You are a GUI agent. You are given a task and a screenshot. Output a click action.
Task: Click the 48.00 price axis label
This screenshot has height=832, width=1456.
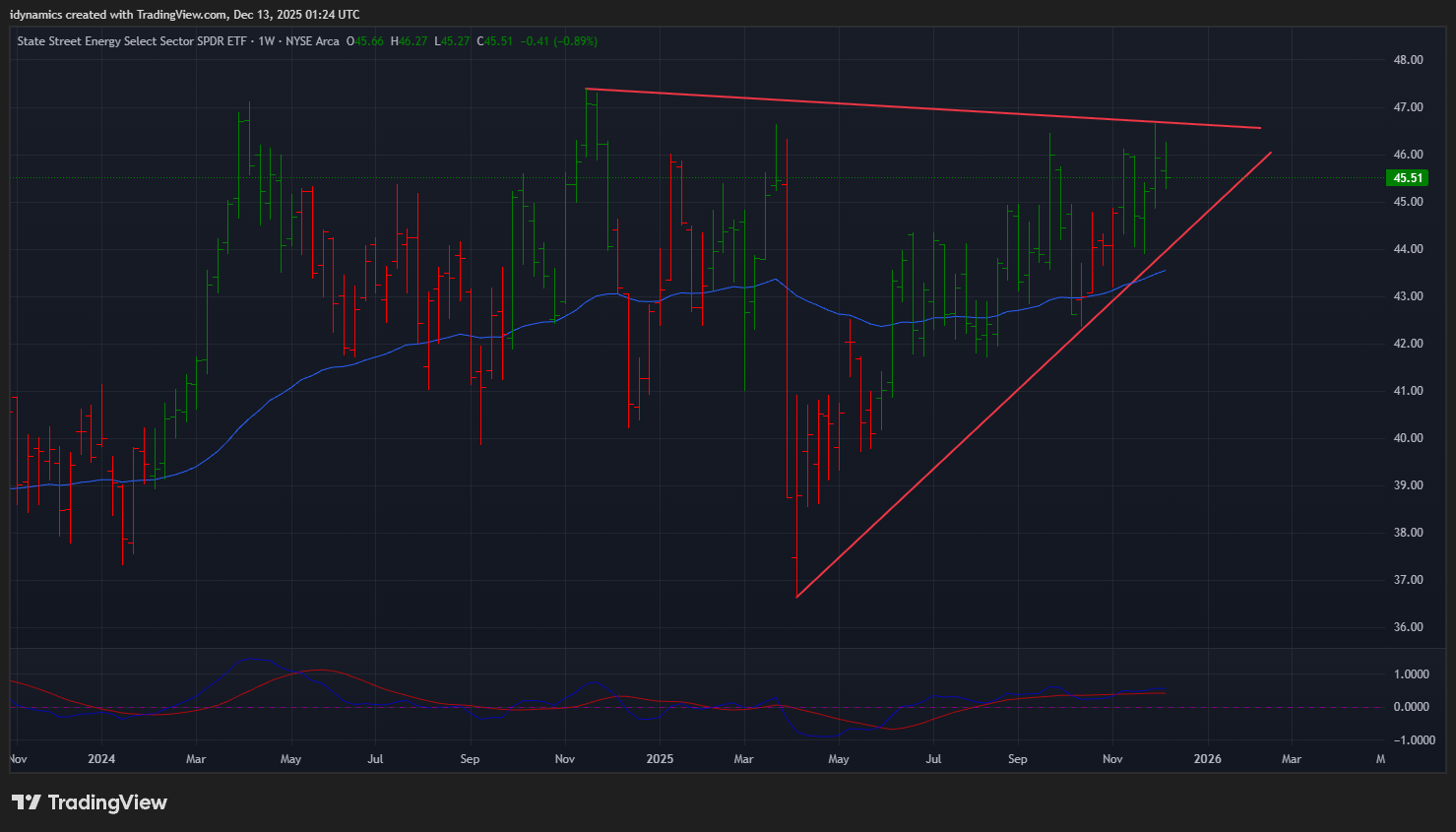pos(1408,60)
